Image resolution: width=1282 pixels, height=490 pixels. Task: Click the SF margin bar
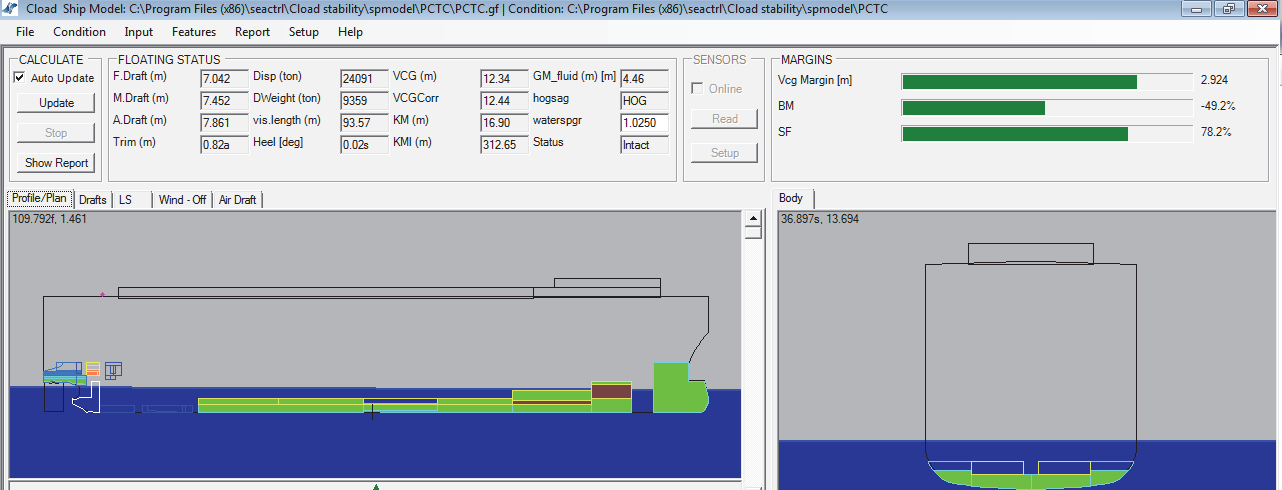click(1047, 134)
